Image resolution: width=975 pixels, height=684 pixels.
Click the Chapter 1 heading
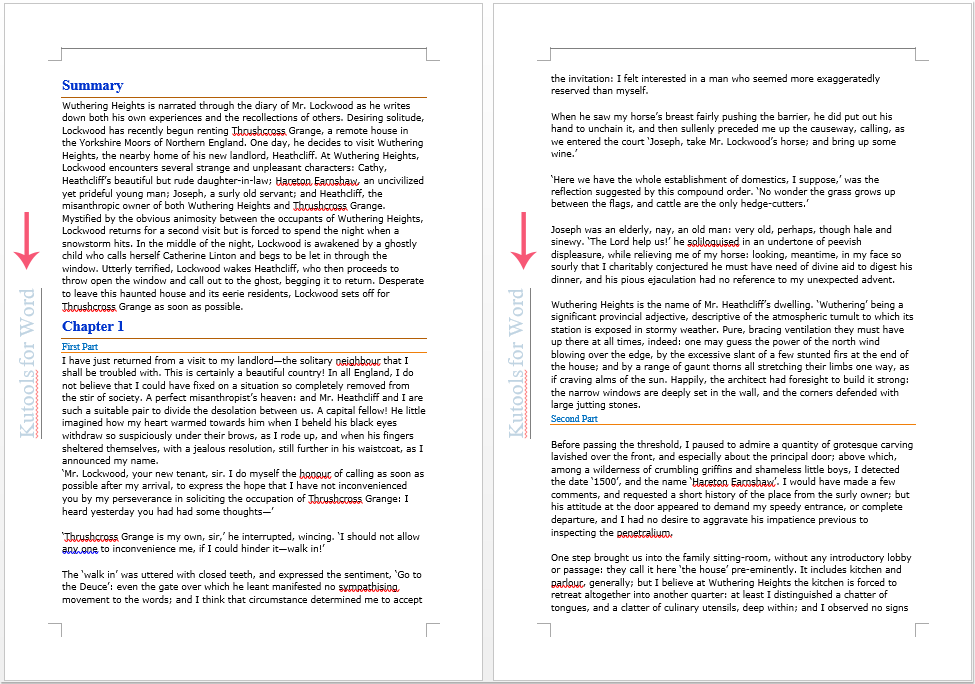point(93,326)
